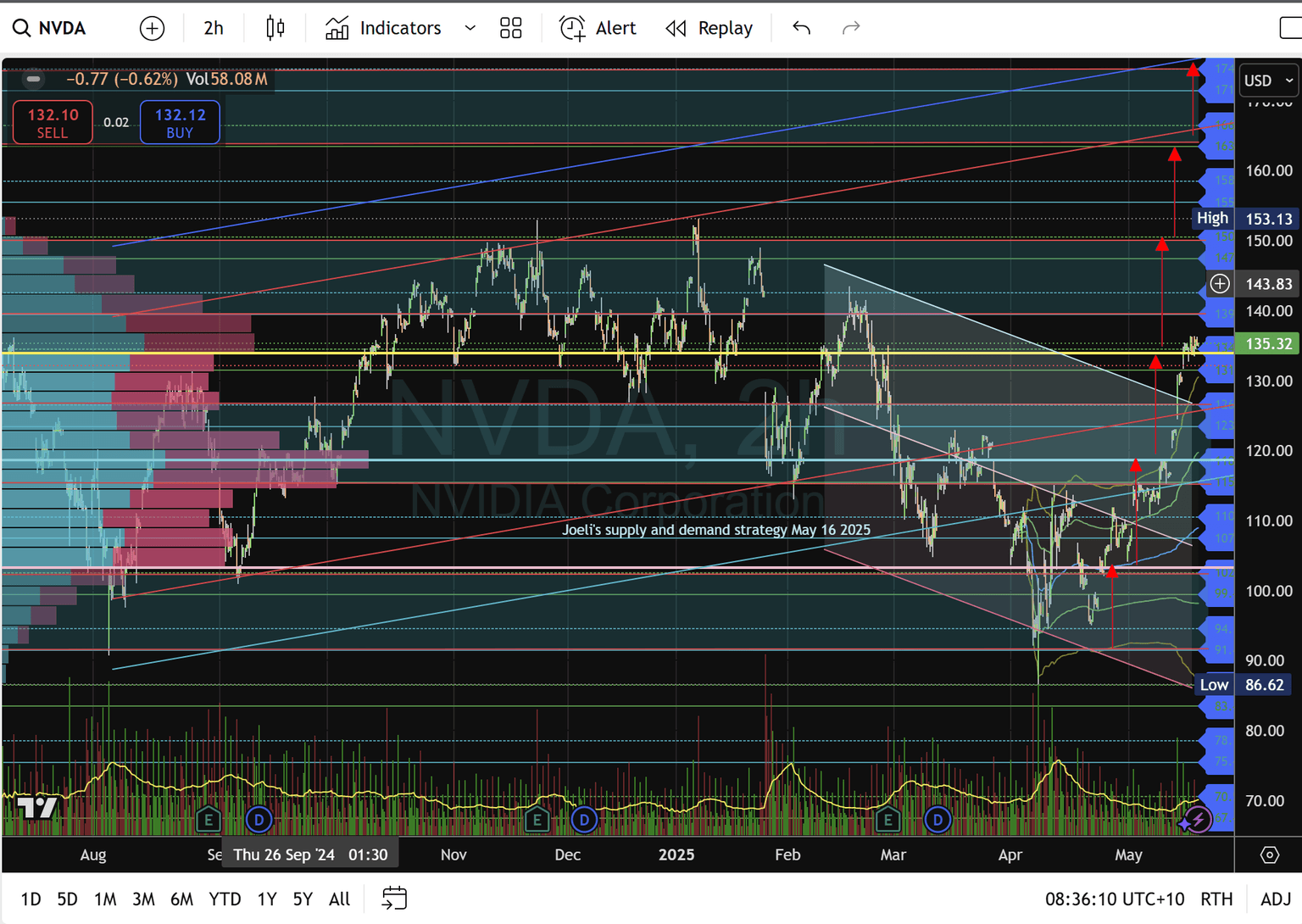Open the candle chart style icon
Screen dimensions: 1302x924
(275, 28)
